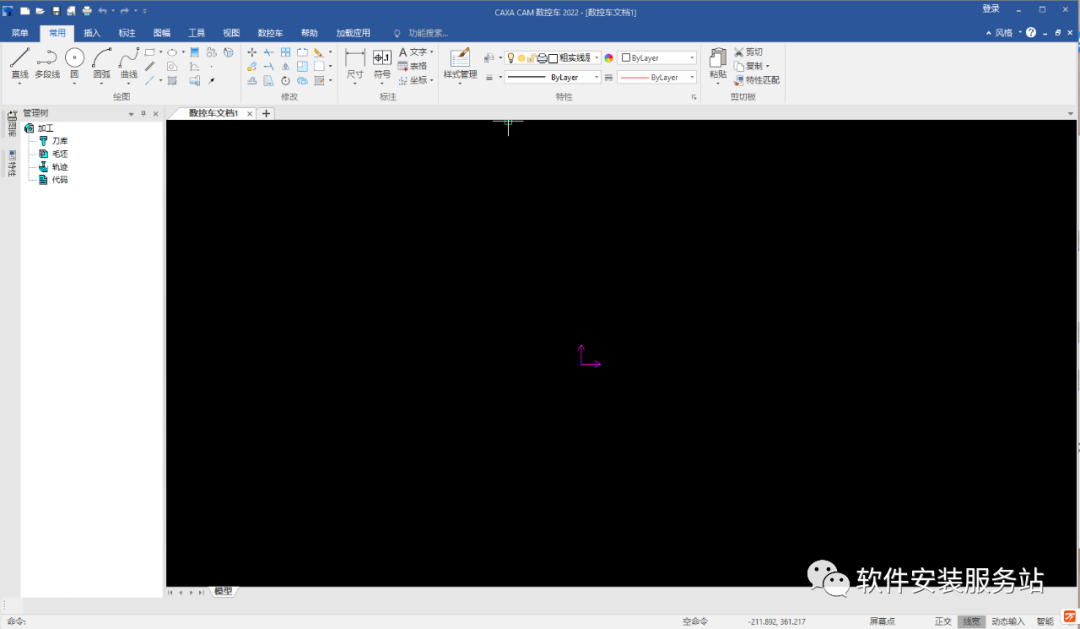The image size is (1080, 629).
Task: Click the 登录 login link
Action: (990, 9)
